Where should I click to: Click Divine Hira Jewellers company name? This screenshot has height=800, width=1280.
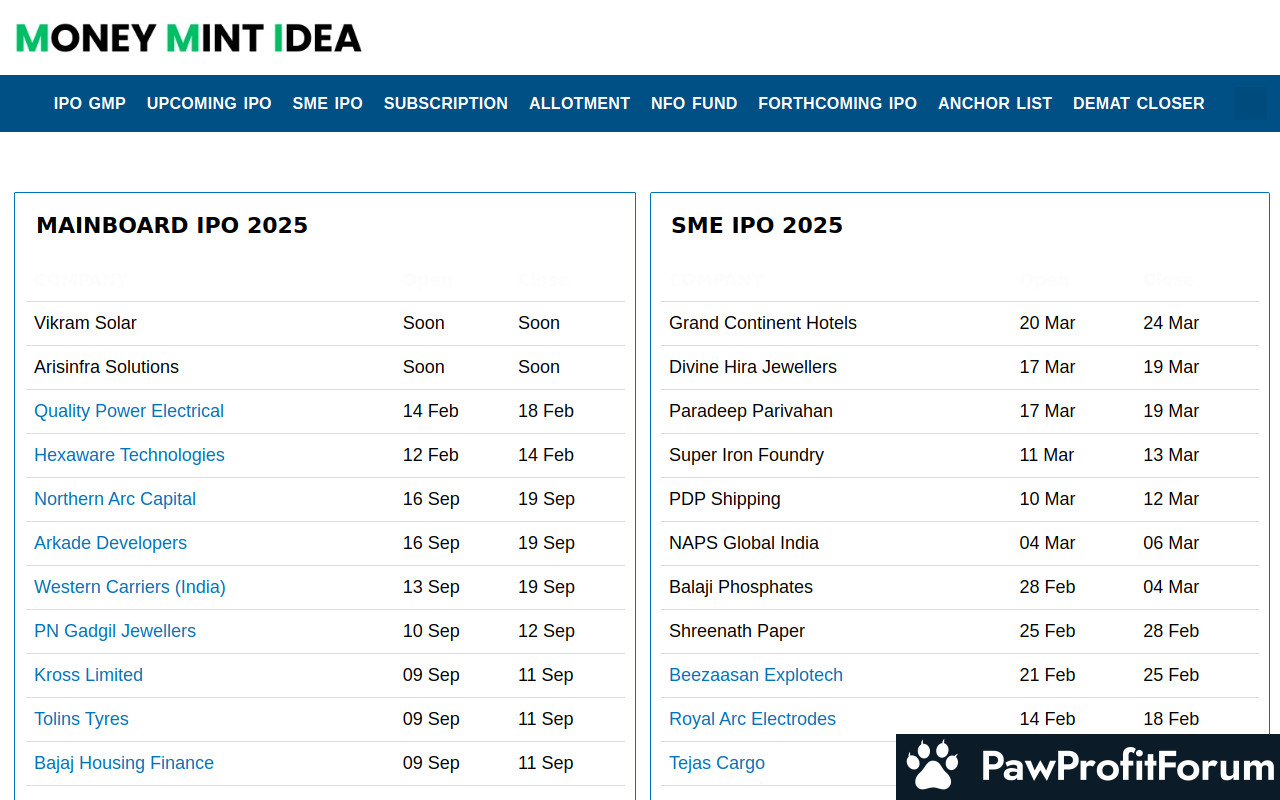click(753, 367)
